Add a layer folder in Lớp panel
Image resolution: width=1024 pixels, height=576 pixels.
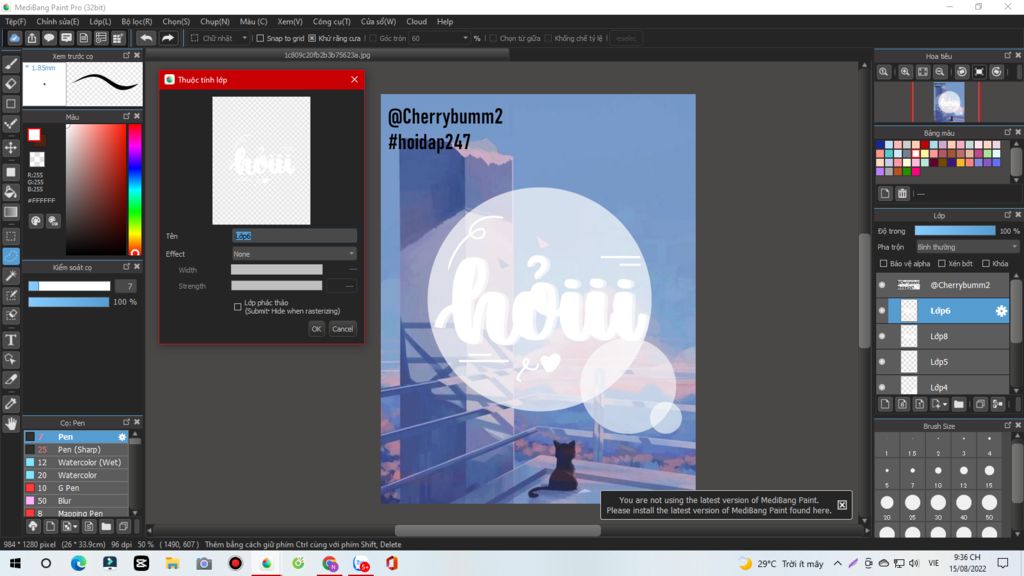click(x=958, y=404)
